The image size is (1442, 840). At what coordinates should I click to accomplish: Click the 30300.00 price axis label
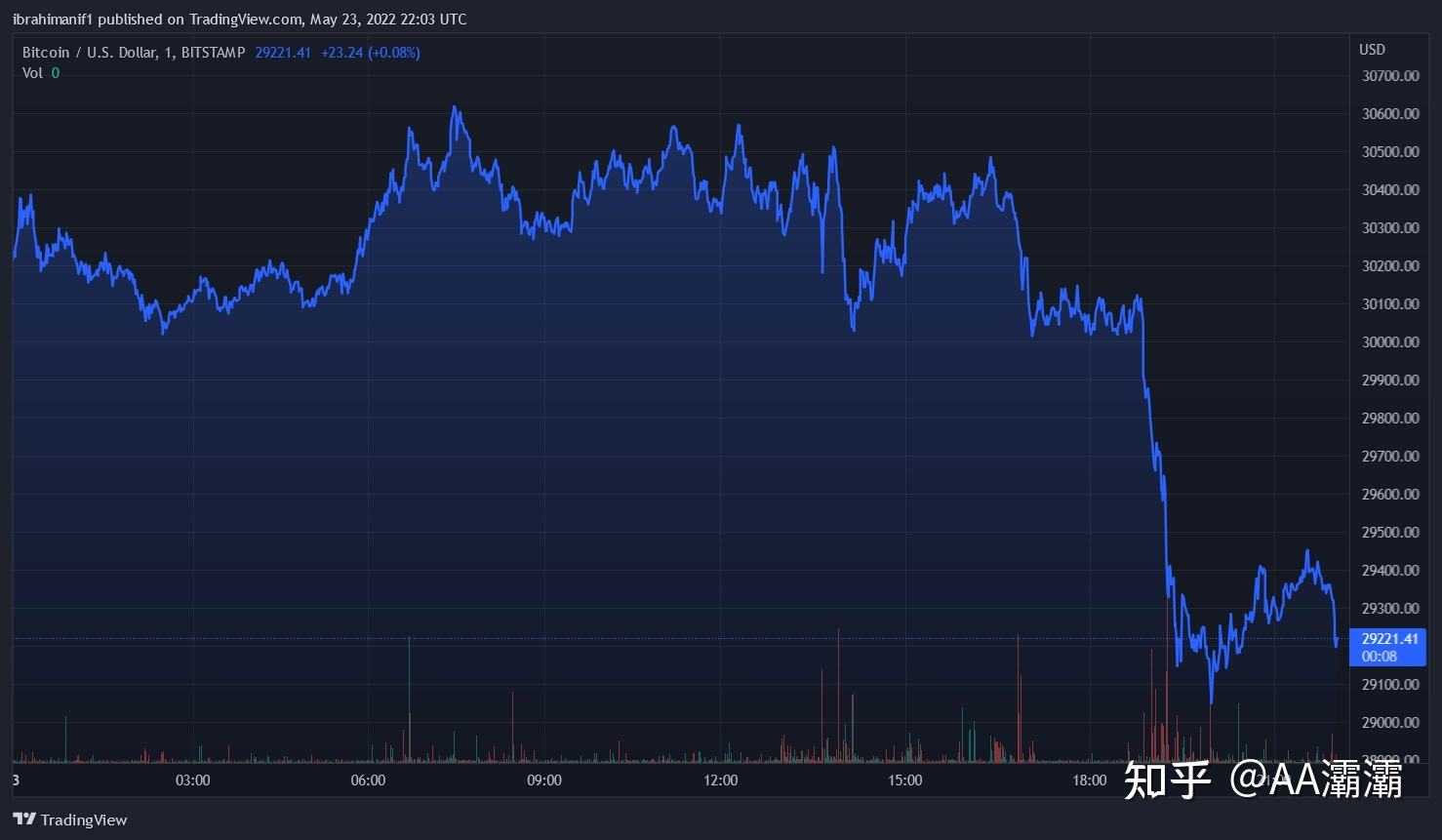point(1390,228)
